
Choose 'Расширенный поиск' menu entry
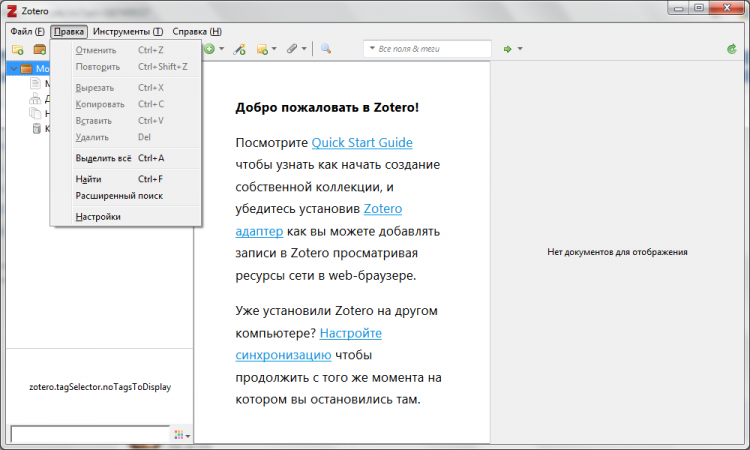(x=119, y=195)
